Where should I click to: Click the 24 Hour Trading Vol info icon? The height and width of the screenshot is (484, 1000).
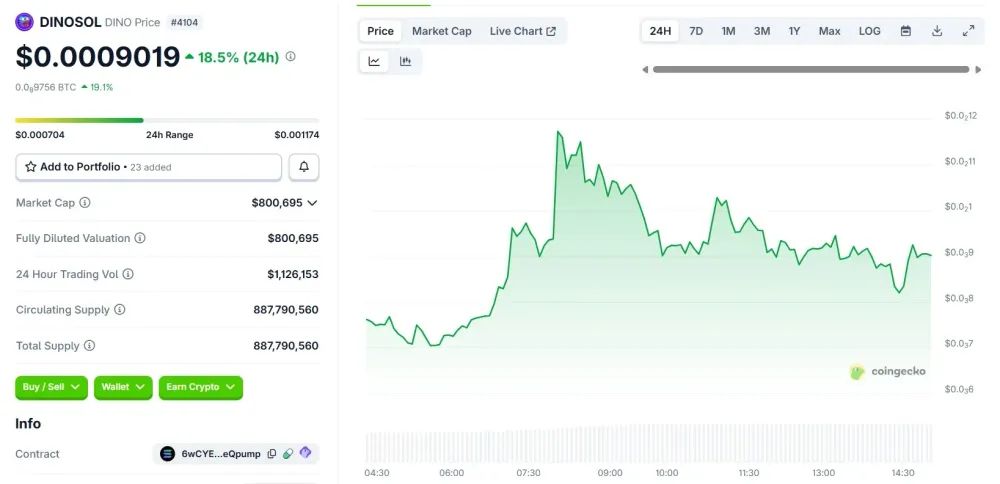128,274
